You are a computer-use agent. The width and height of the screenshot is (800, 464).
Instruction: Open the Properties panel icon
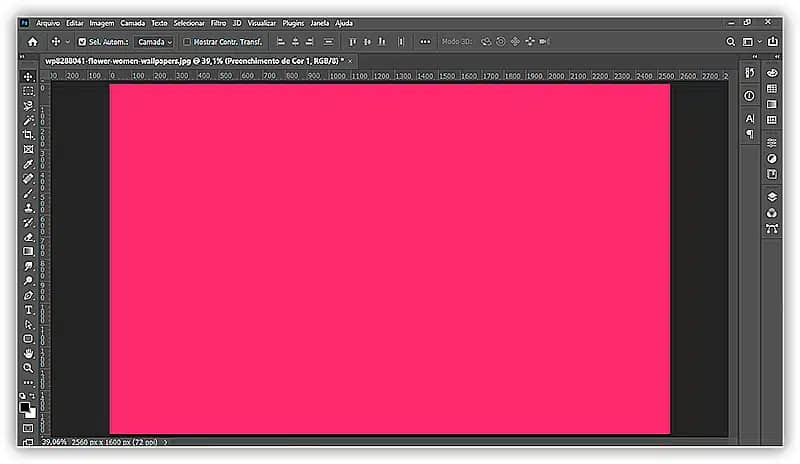tap(772, 143)
